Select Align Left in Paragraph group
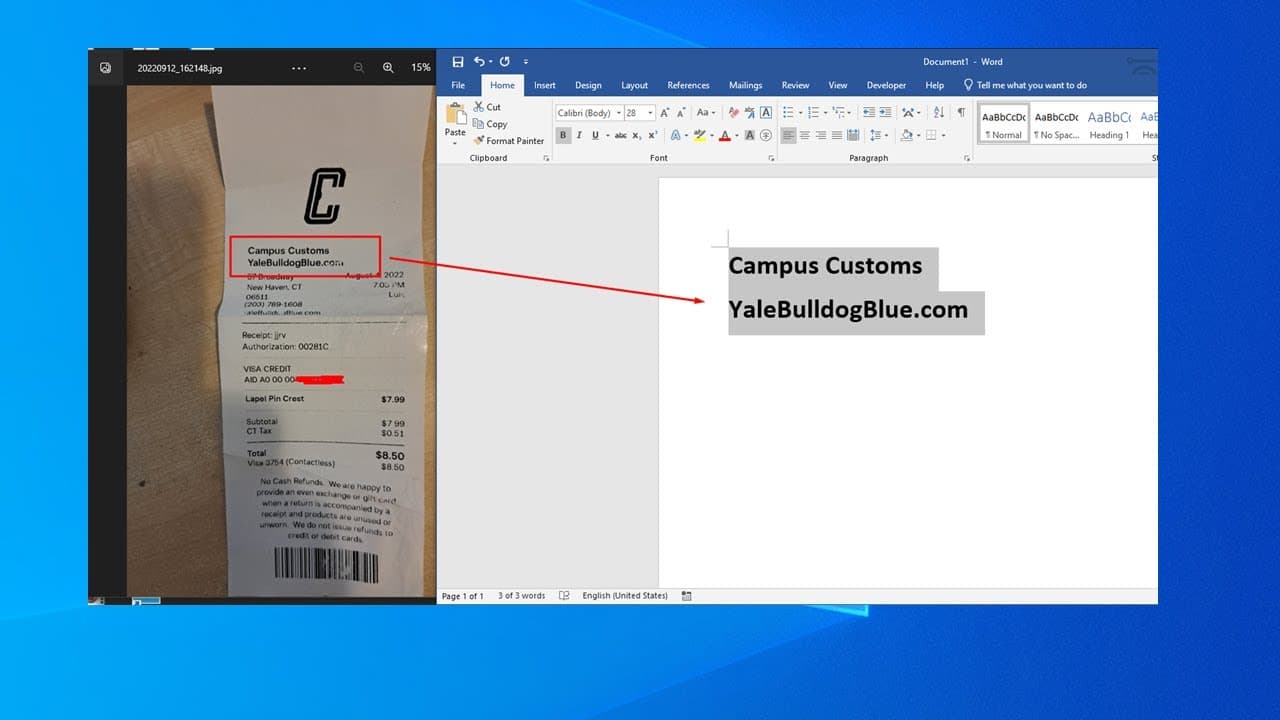1280x720 pixels. pos(788,135)
